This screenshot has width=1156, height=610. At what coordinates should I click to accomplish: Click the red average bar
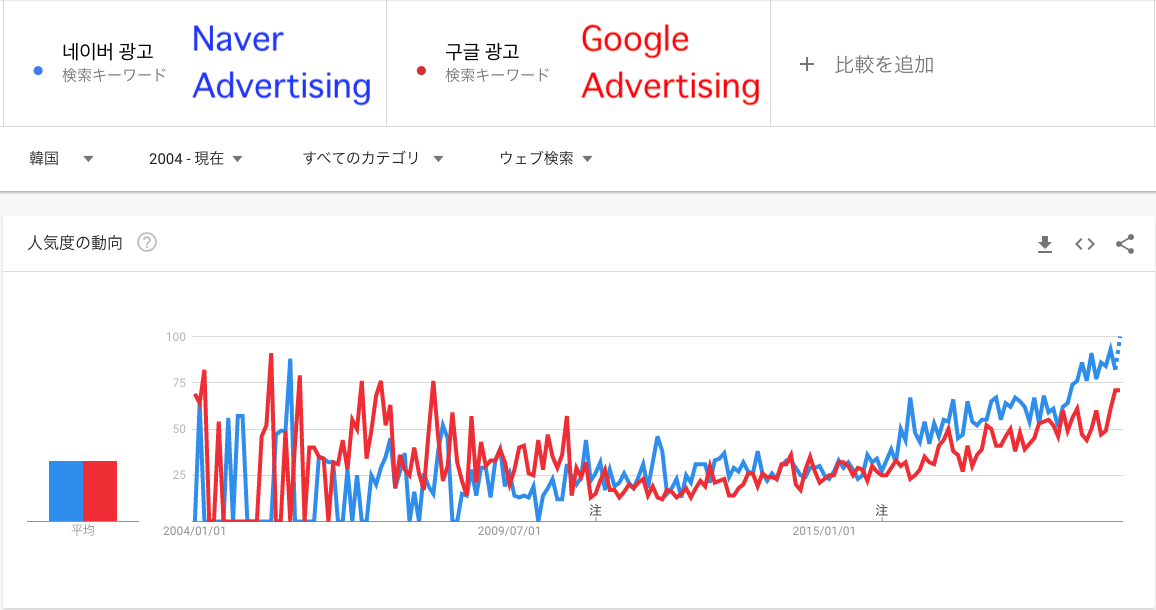tap(100, 491)
